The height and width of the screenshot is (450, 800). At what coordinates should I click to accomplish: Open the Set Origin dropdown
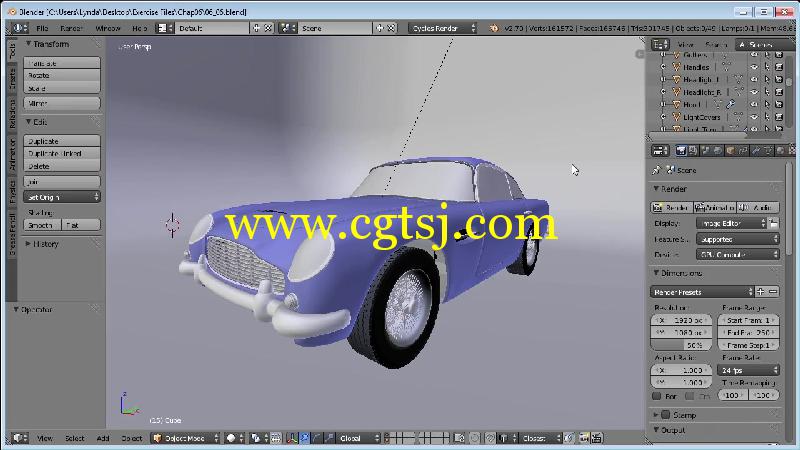point(62,197)
